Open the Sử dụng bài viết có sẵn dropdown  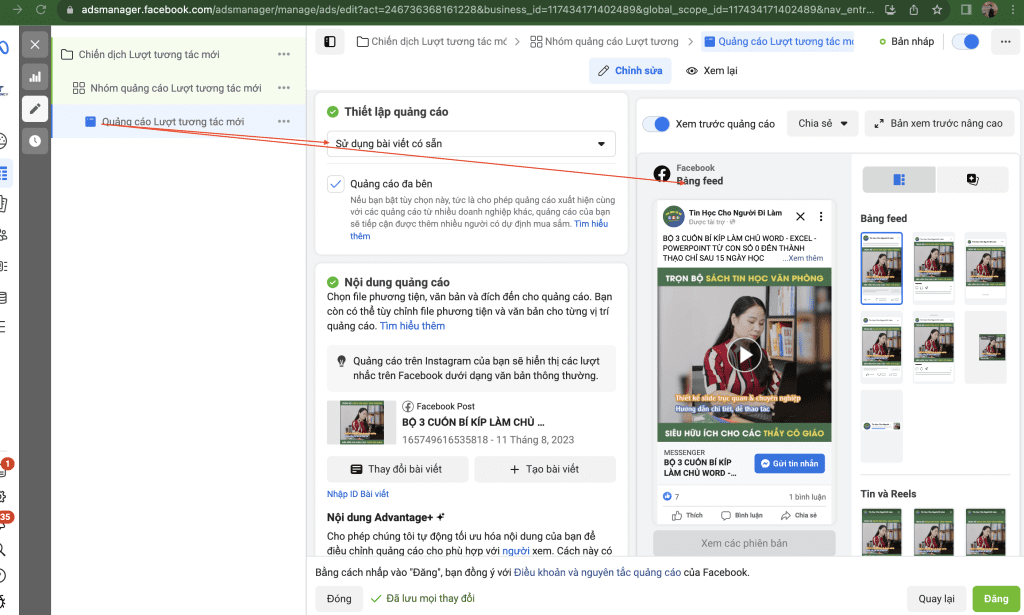(471, 144)
